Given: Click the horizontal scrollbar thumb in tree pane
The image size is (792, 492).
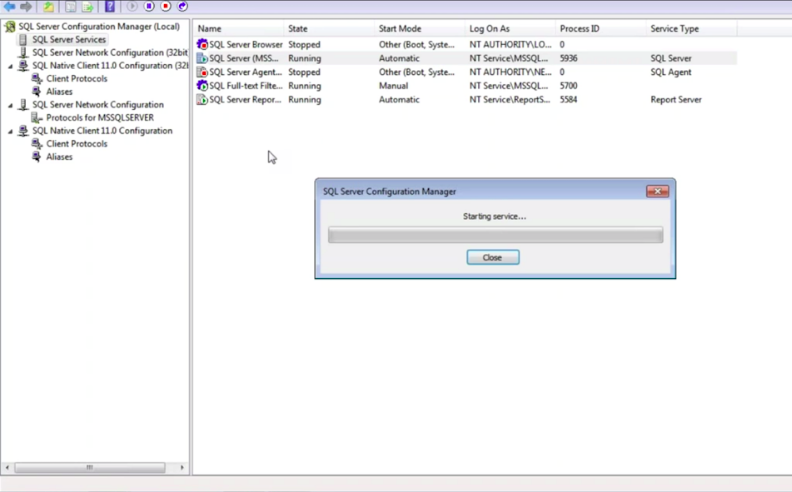Looking at the screenshot, I should tap(90, 468).
